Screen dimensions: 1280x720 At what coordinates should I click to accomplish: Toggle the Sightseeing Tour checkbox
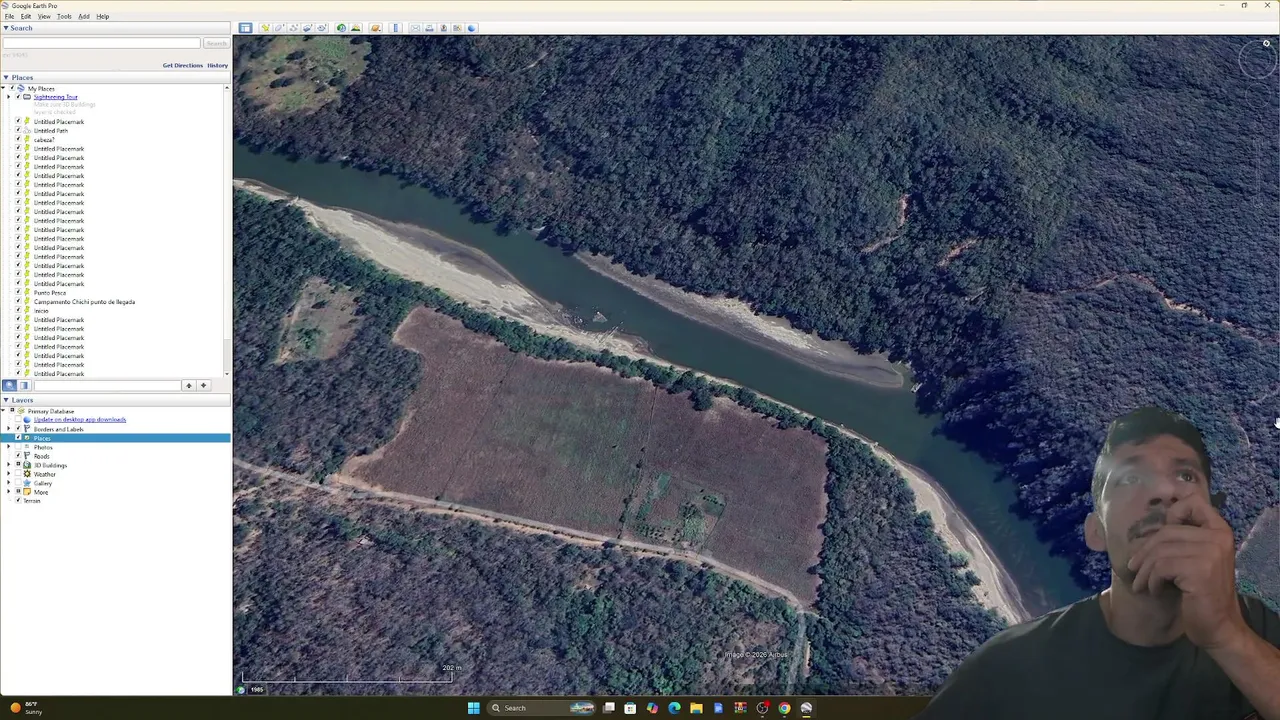18,97
